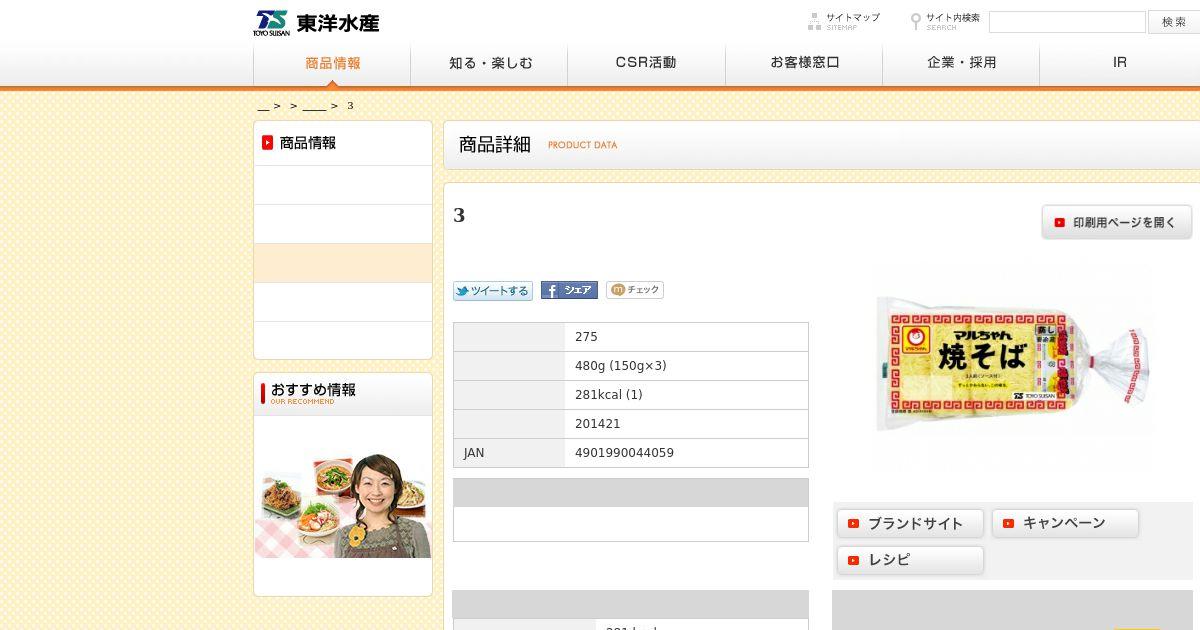This screenshot has width=1200, height=630.
Task: Open the レシピ button
Action: (910, 560)
